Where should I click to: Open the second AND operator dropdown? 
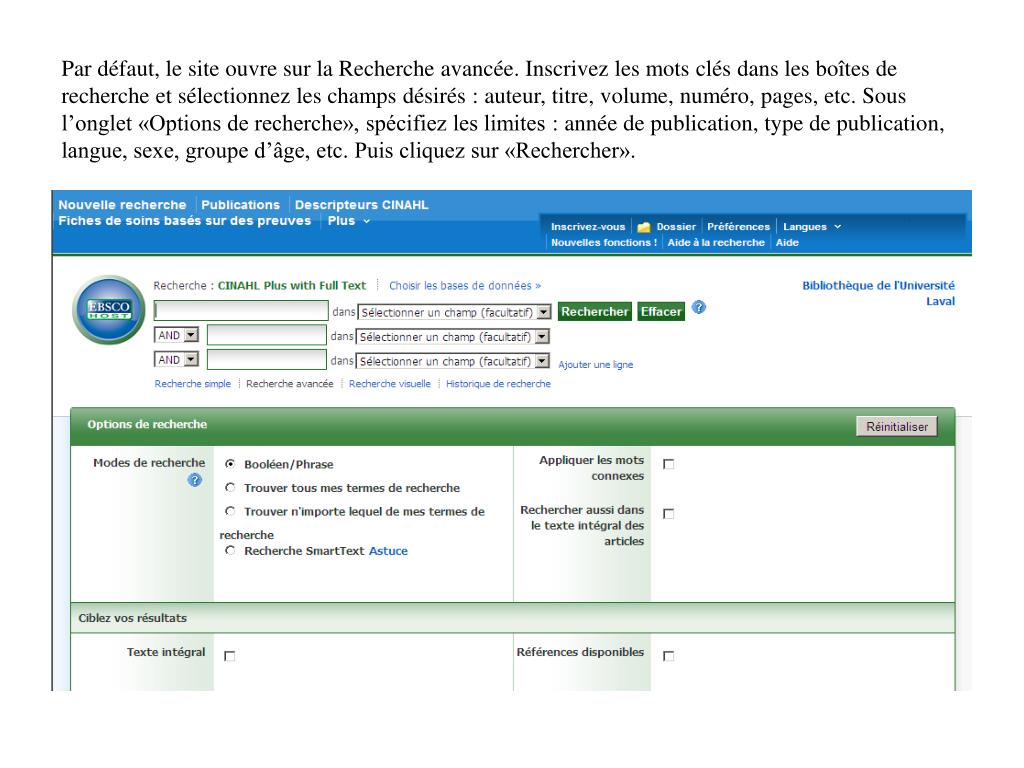(176, 359)
